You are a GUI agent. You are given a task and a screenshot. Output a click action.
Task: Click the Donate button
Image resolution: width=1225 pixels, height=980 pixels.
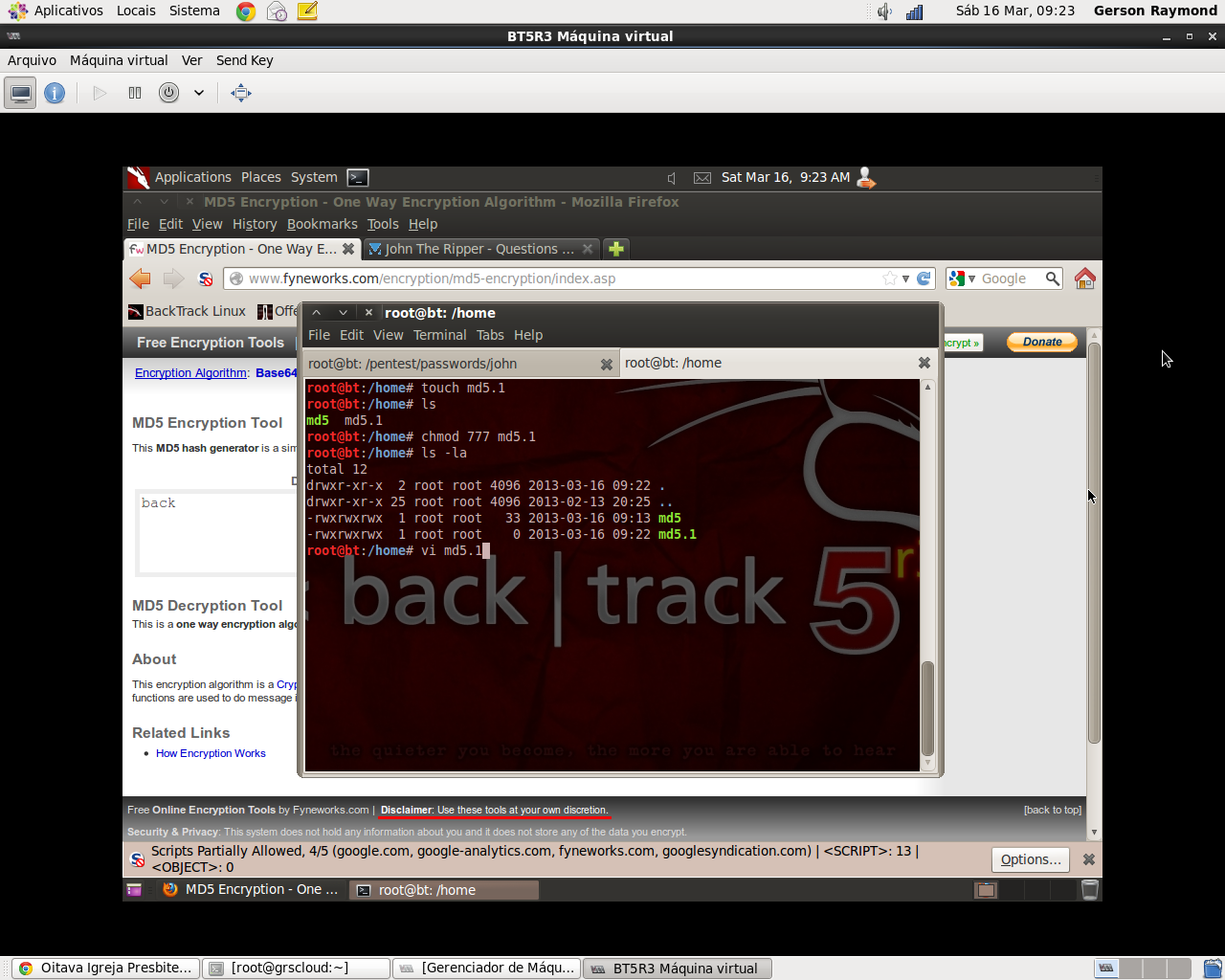(1042, 342)
